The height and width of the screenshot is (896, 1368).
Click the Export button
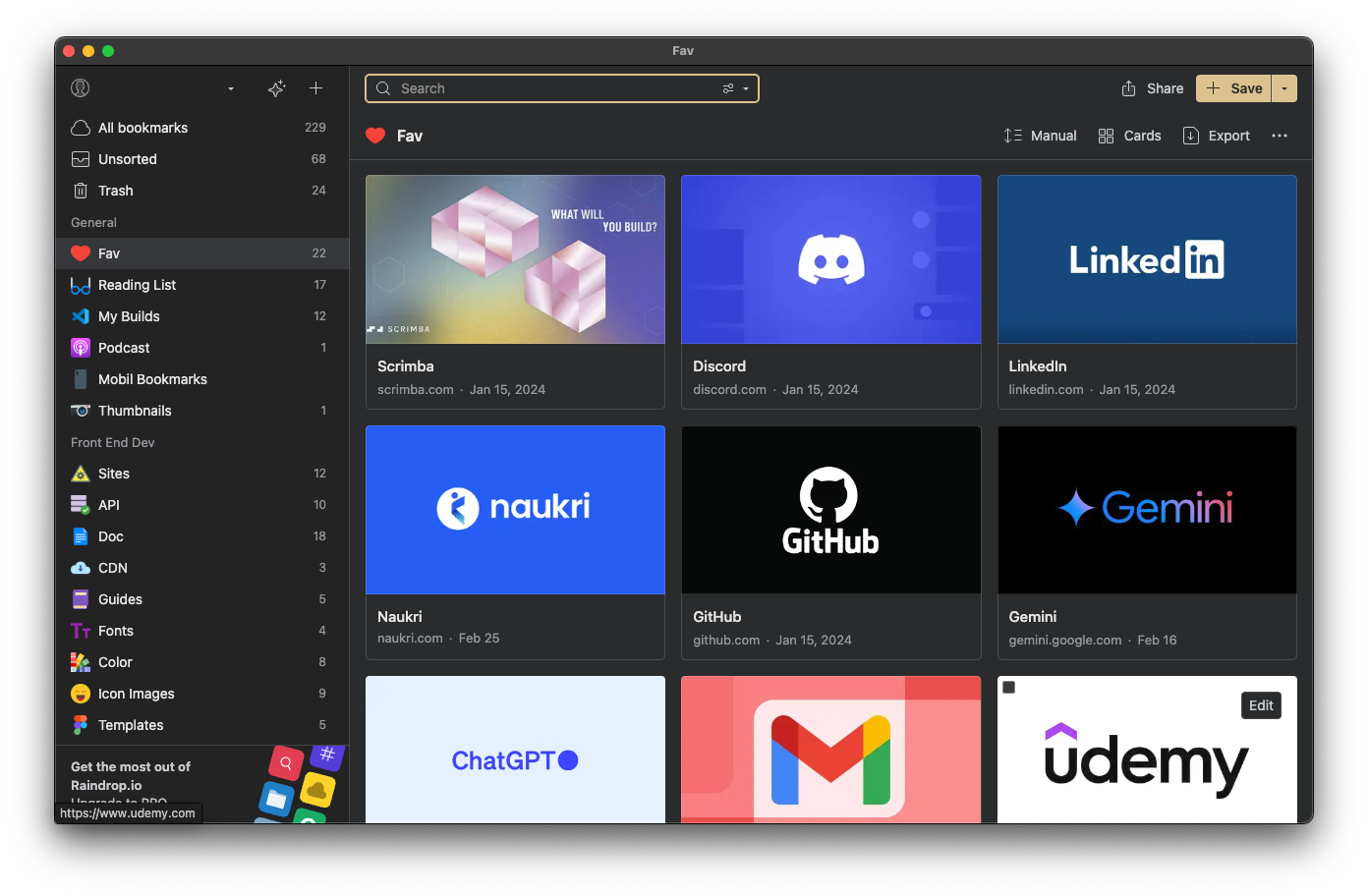(x=1216, y=136)
